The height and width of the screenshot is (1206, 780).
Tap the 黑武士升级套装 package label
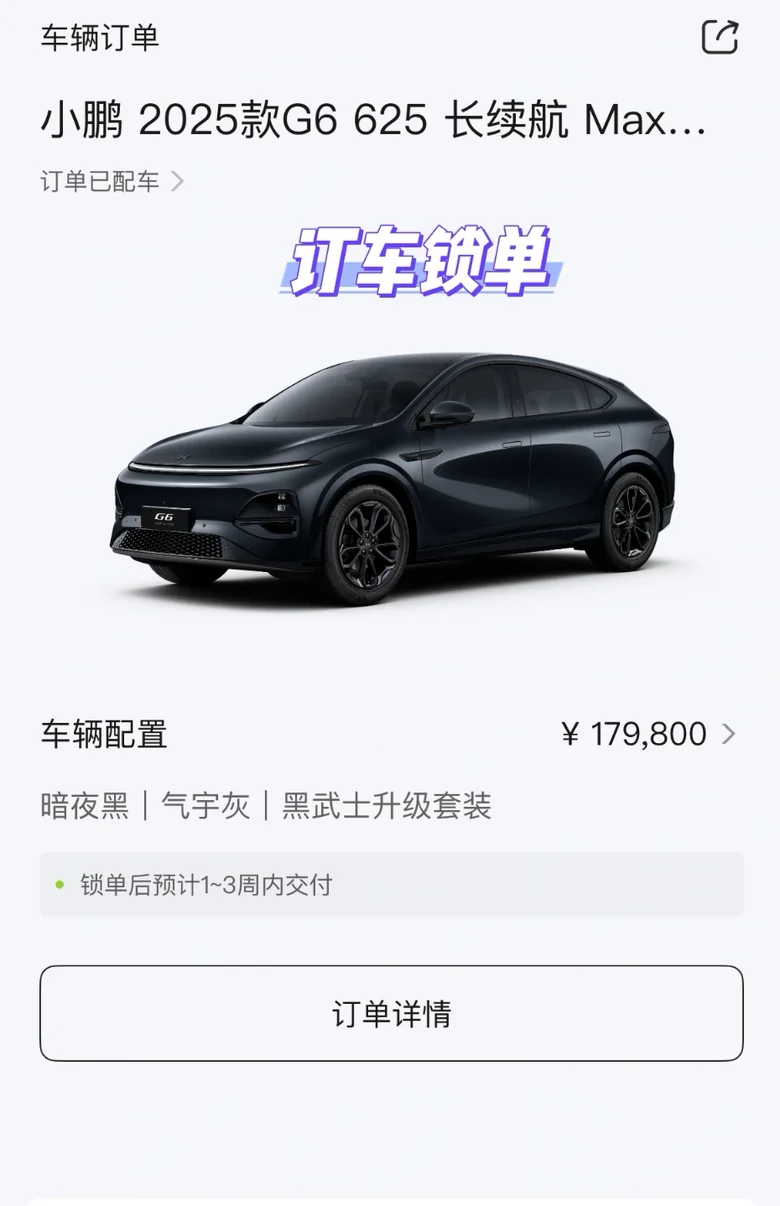pos(387,806)
